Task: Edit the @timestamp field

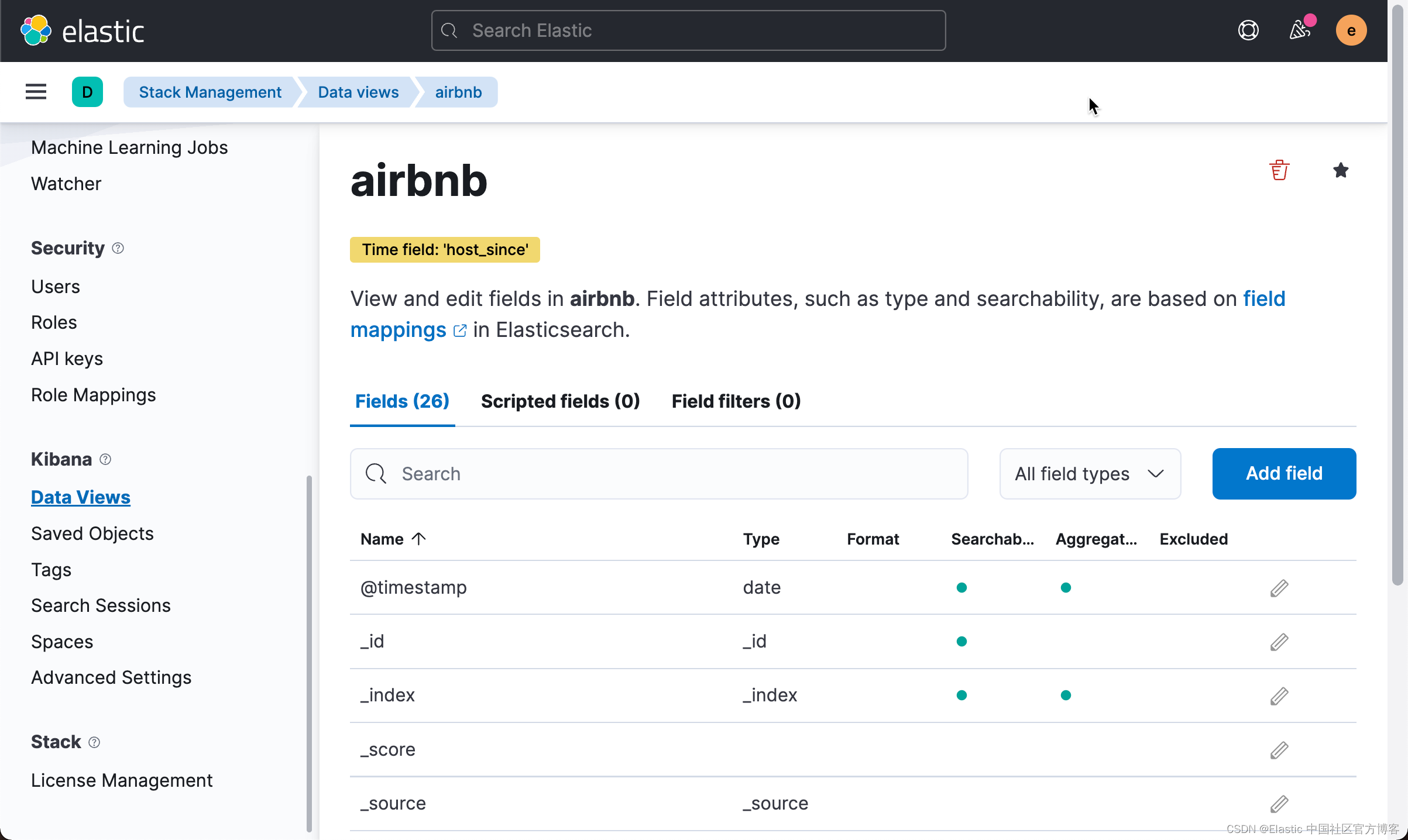Action: 1279,588
